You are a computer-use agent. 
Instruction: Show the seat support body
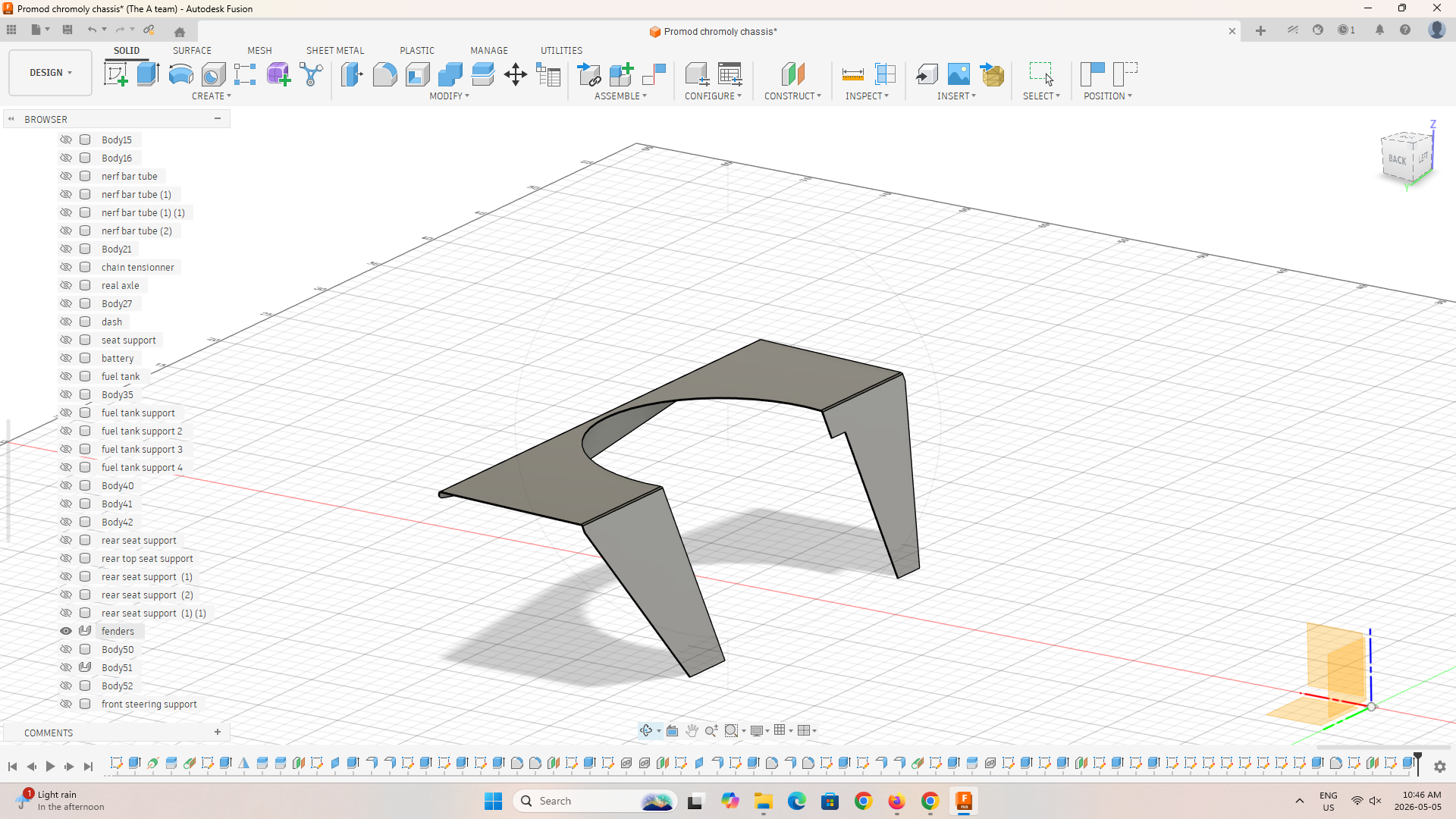pos(66,340)
